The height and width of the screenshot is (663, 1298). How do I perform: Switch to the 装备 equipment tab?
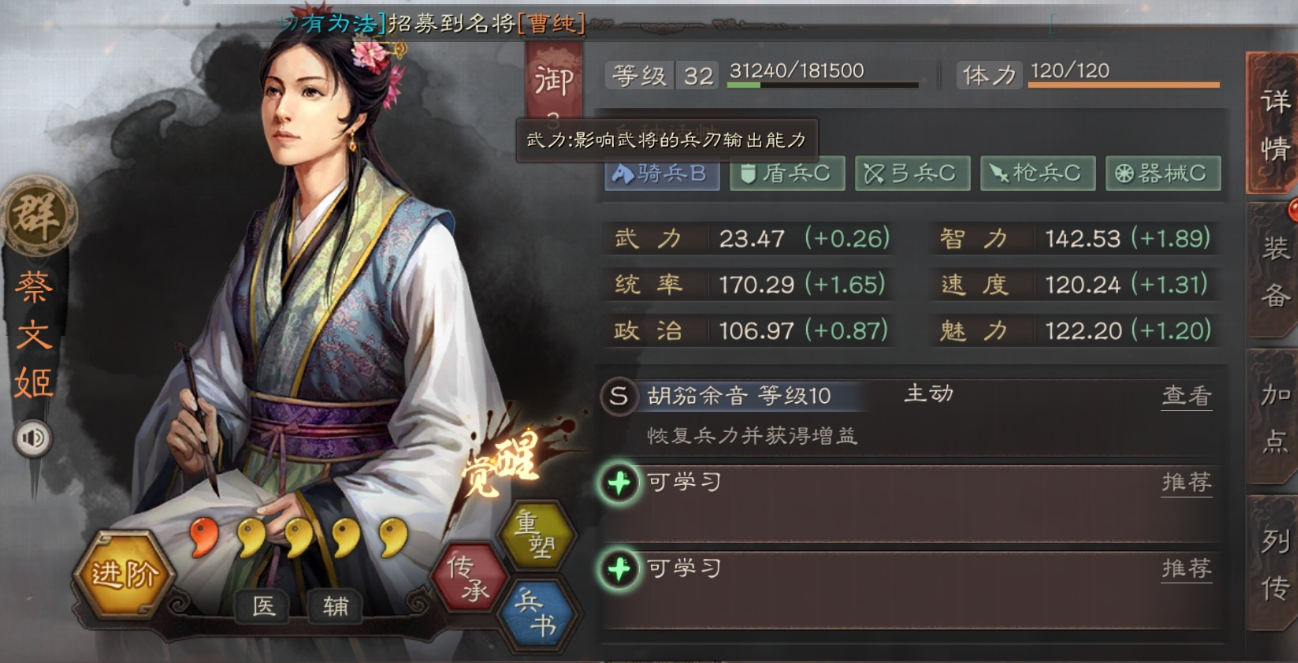(x=1273, y=272)
